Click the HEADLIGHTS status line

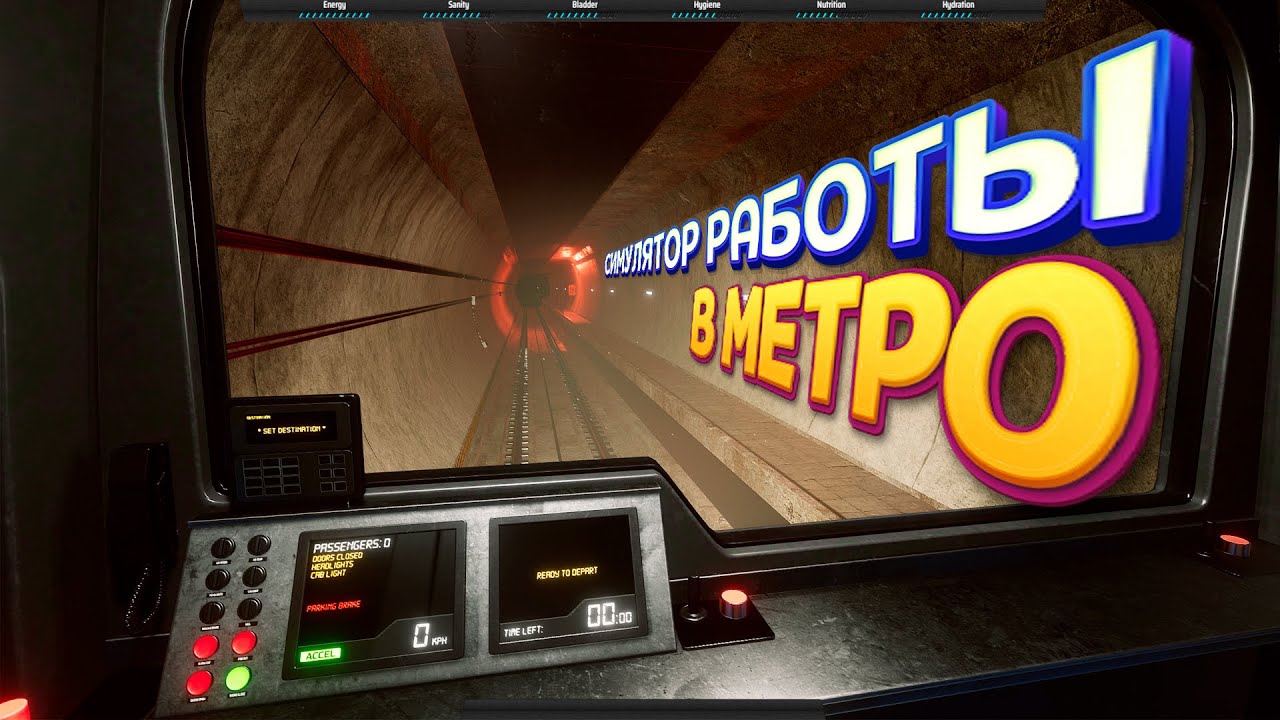[332, 564]
